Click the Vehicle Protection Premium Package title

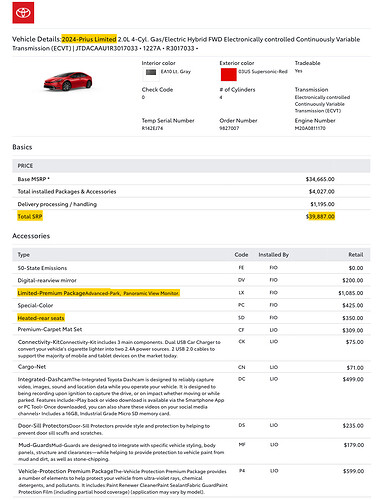(66, 471)
